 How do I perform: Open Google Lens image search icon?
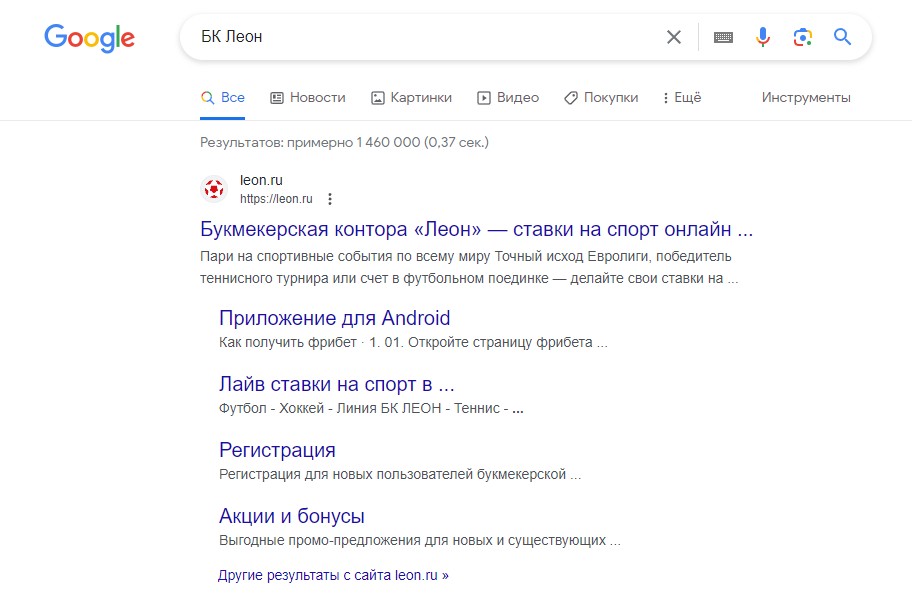click(803, 37)
